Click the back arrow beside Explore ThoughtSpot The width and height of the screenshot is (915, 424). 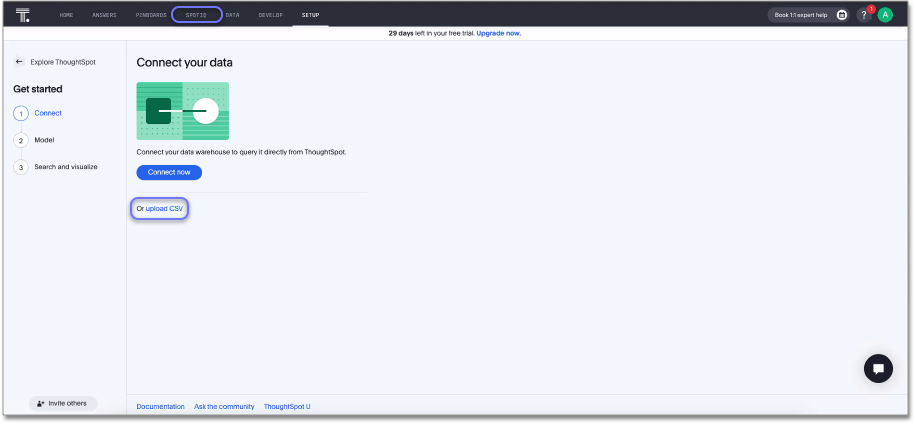pyautogui.click(x=19, y=62)
